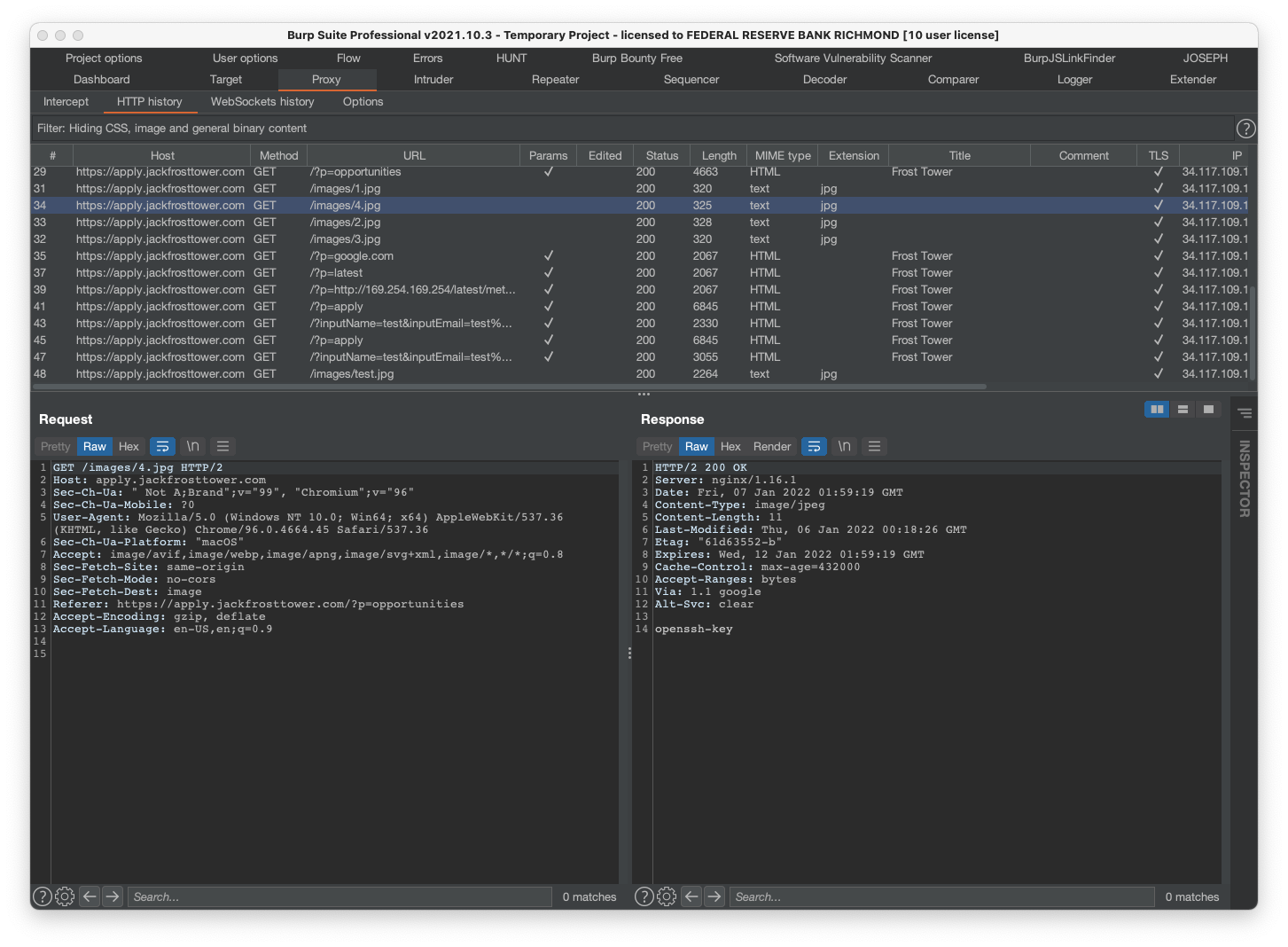Open the BurpJSLinkFinder tab

pos(1070,59)
